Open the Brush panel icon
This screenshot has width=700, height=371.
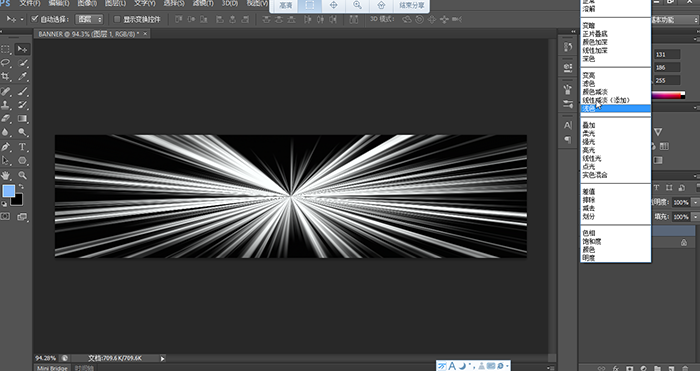(568, 89)
